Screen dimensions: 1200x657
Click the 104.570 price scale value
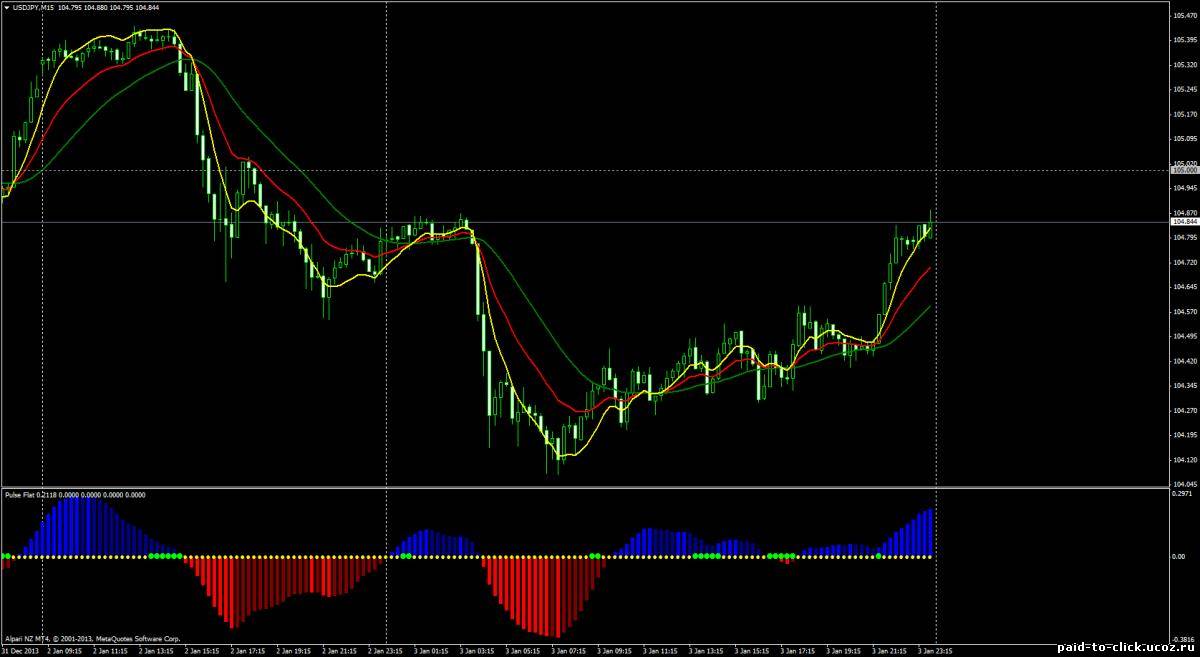1184,311
